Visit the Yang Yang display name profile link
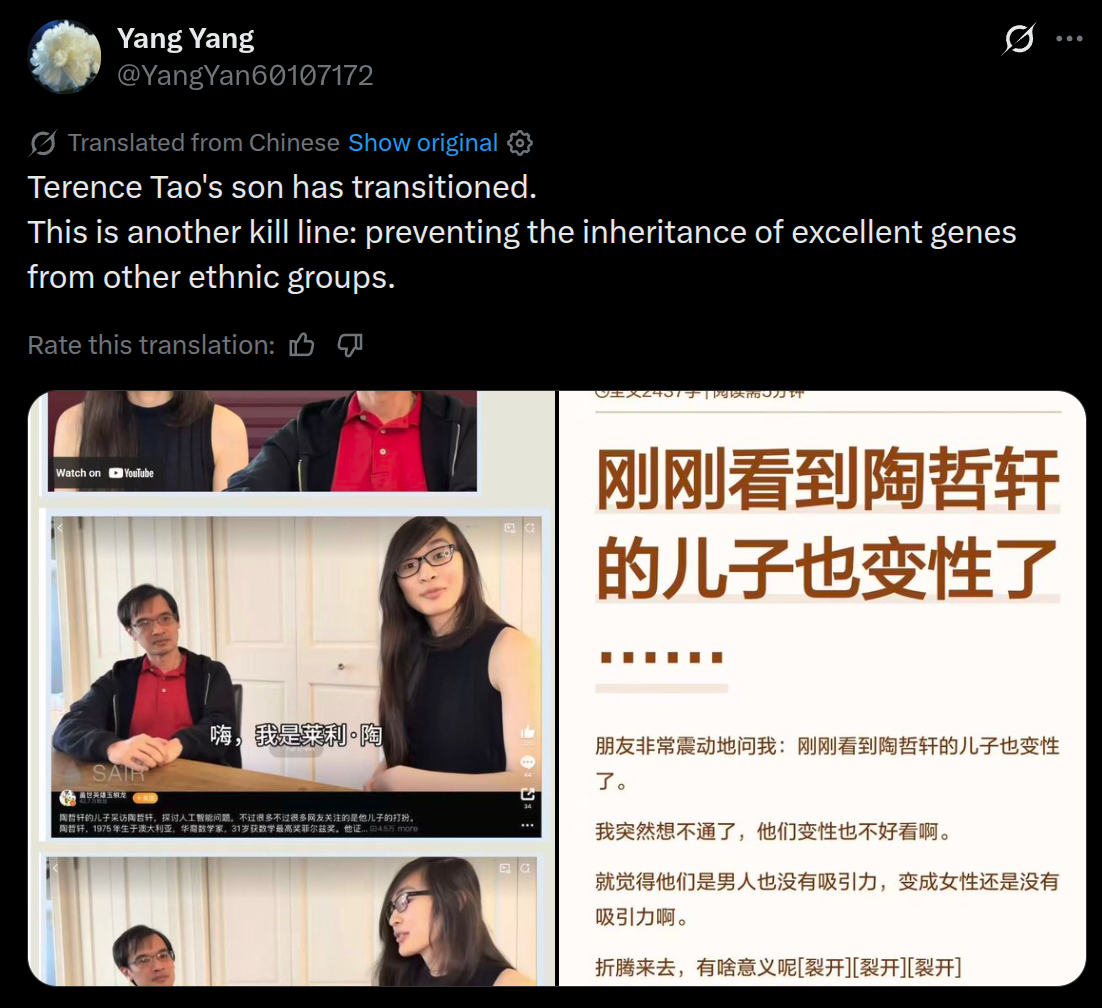Image resolution: width=1102 pixels, height=1008 pixels. coord(186,39)
